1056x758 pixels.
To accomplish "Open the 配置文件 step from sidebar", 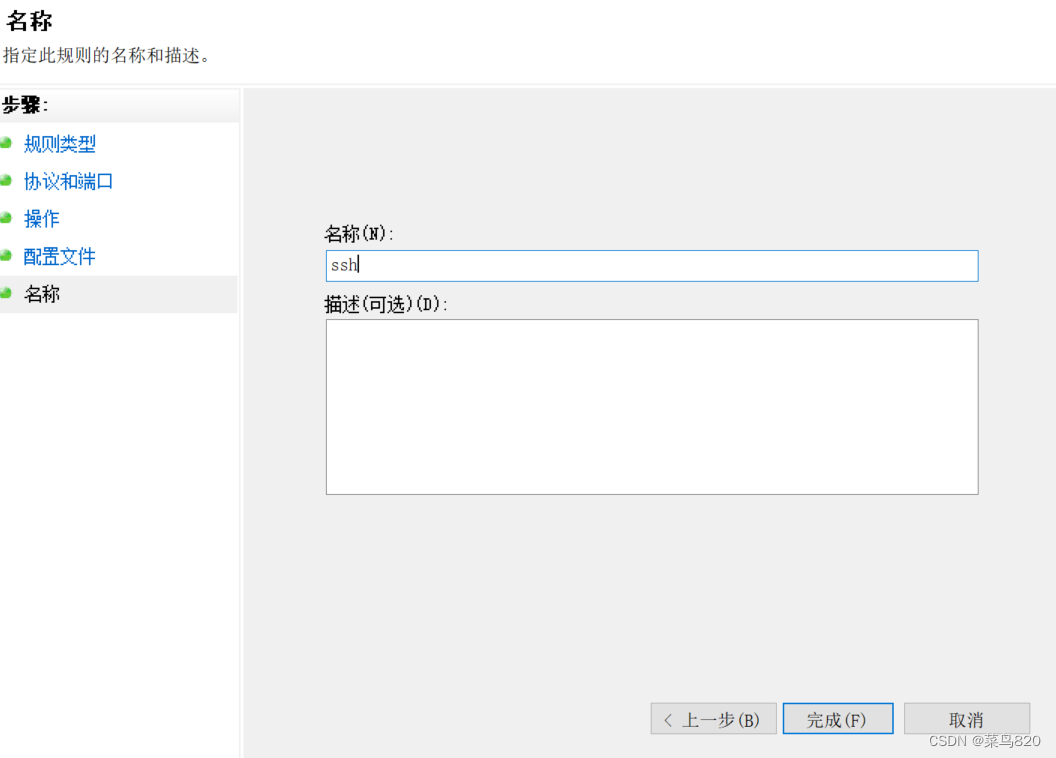I will click(58, 256).
